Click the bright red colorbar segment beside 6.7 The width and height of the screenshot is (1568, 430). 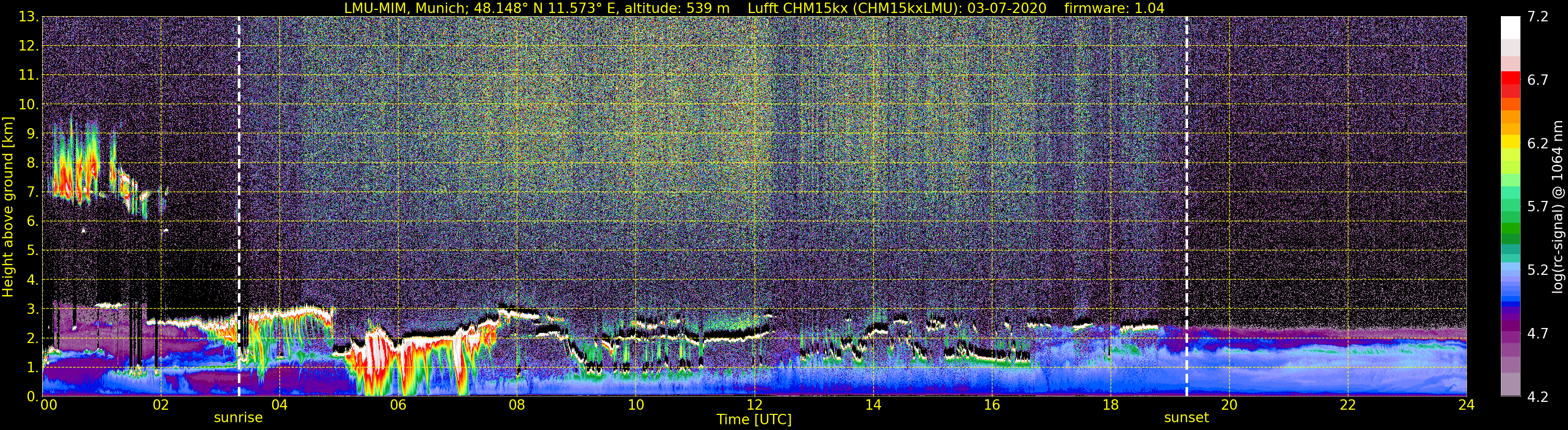(1511, 78)
